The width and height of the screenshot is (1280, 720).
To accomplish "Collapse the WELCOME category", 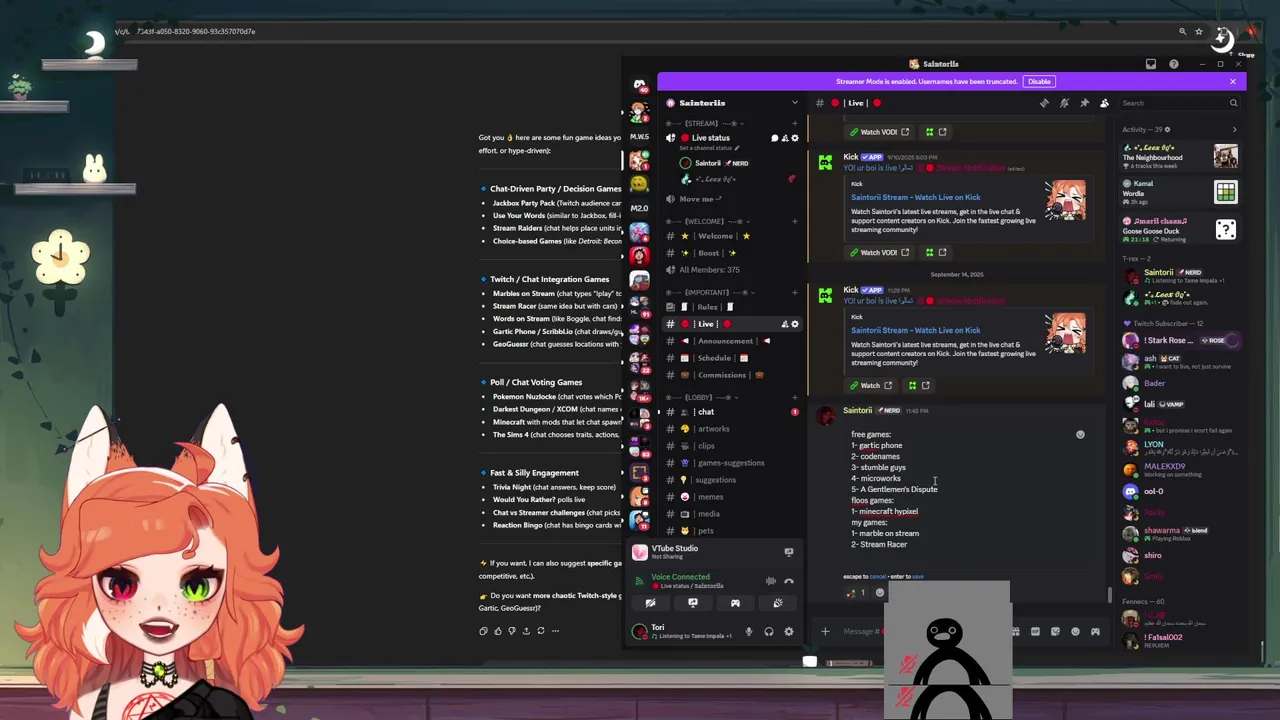I will (x=708, y=221).
